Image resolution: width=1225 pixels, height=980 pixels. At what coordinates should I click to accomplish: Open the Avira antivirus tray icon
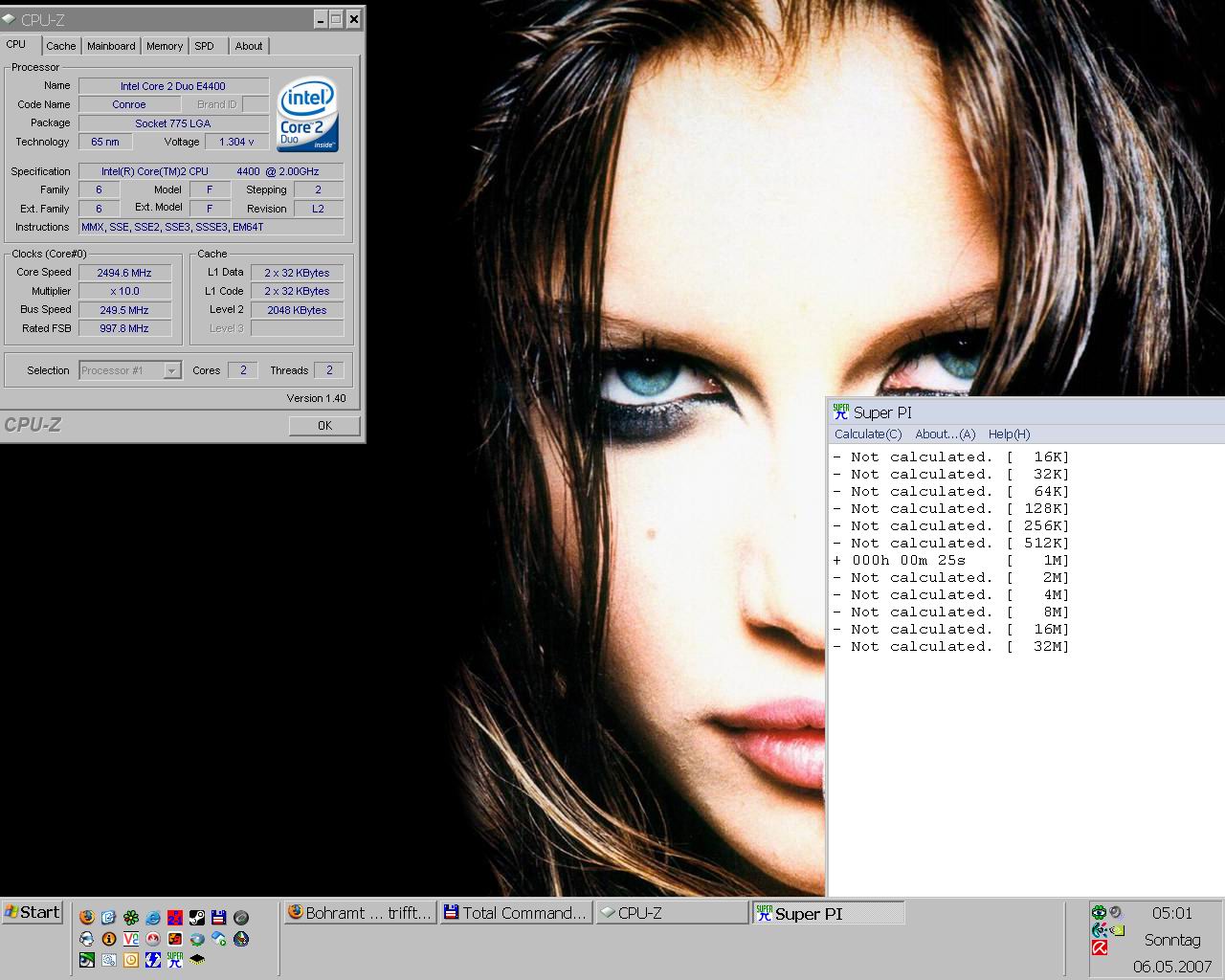click(x=1100, y=947)
